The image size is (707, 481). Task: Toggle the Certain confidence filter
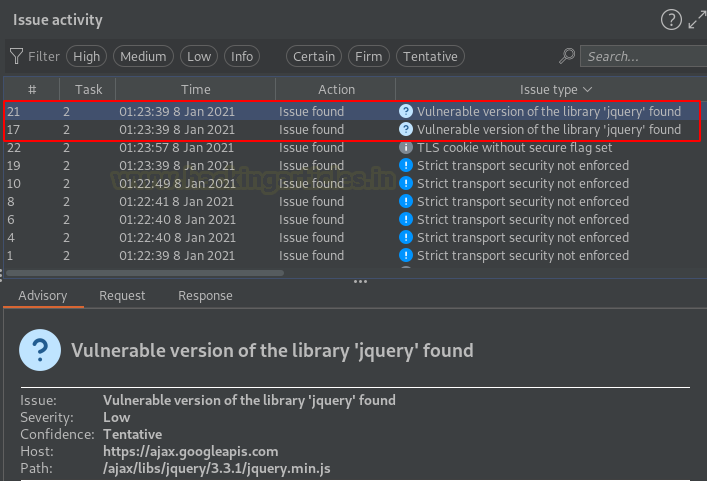pos(314,56)
